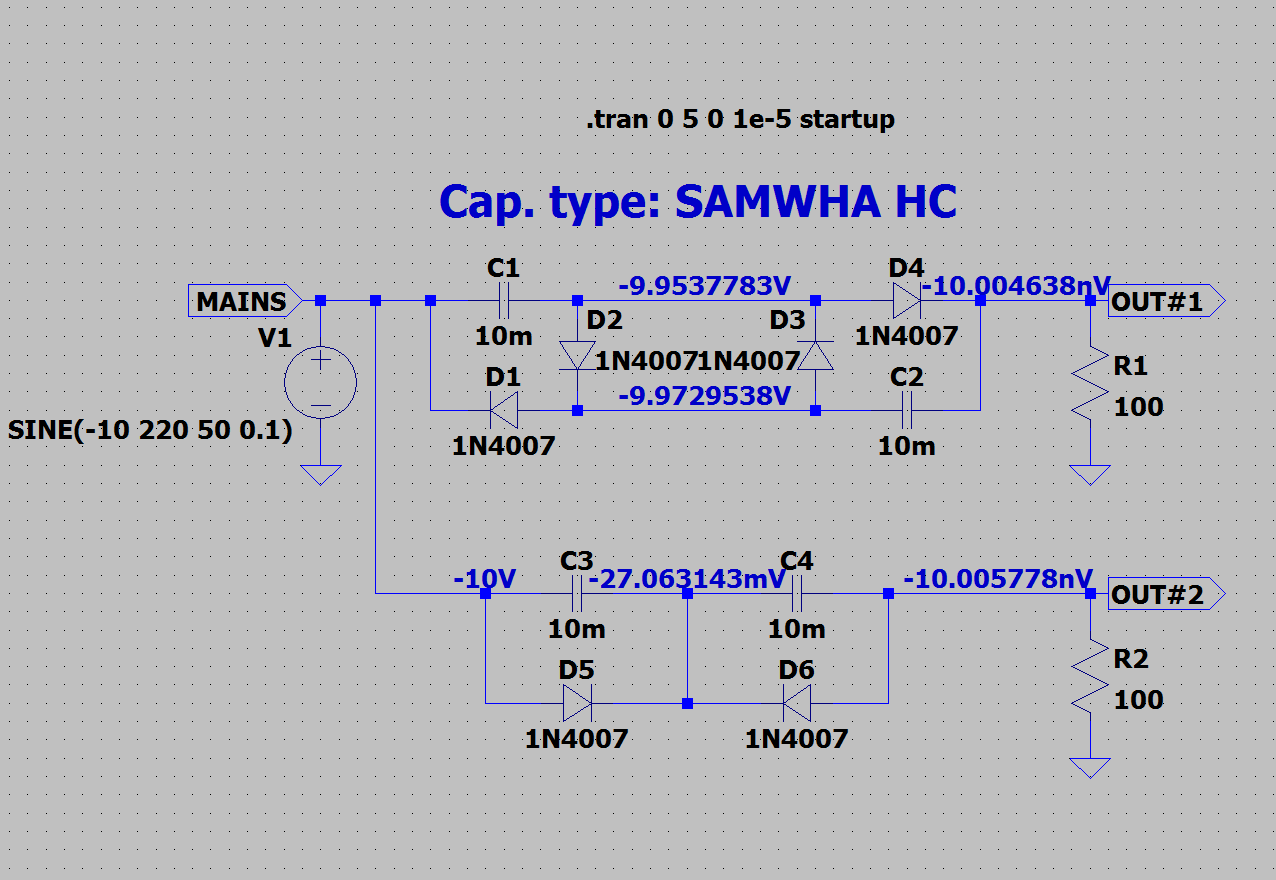Select the OUT#1 output port label
The width and height of the screenshot is (1276, 880).
(1165, 301)
